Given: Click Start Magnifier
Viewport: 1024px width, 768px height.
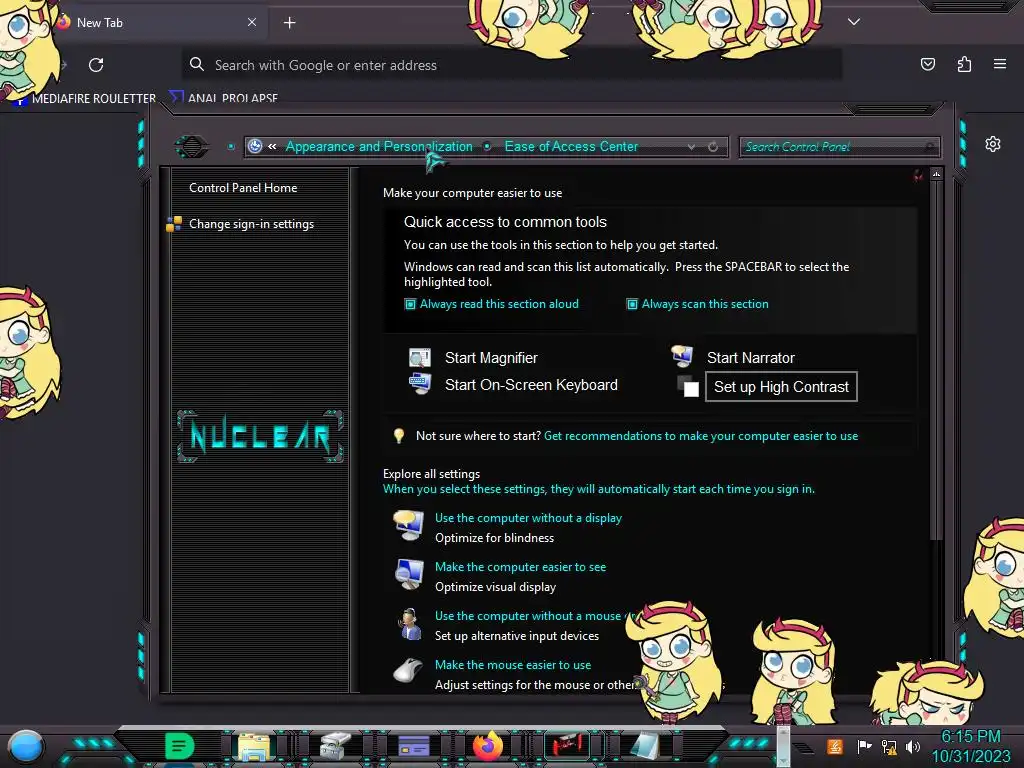Looking at the screenshot, I should tap(491, 358).
